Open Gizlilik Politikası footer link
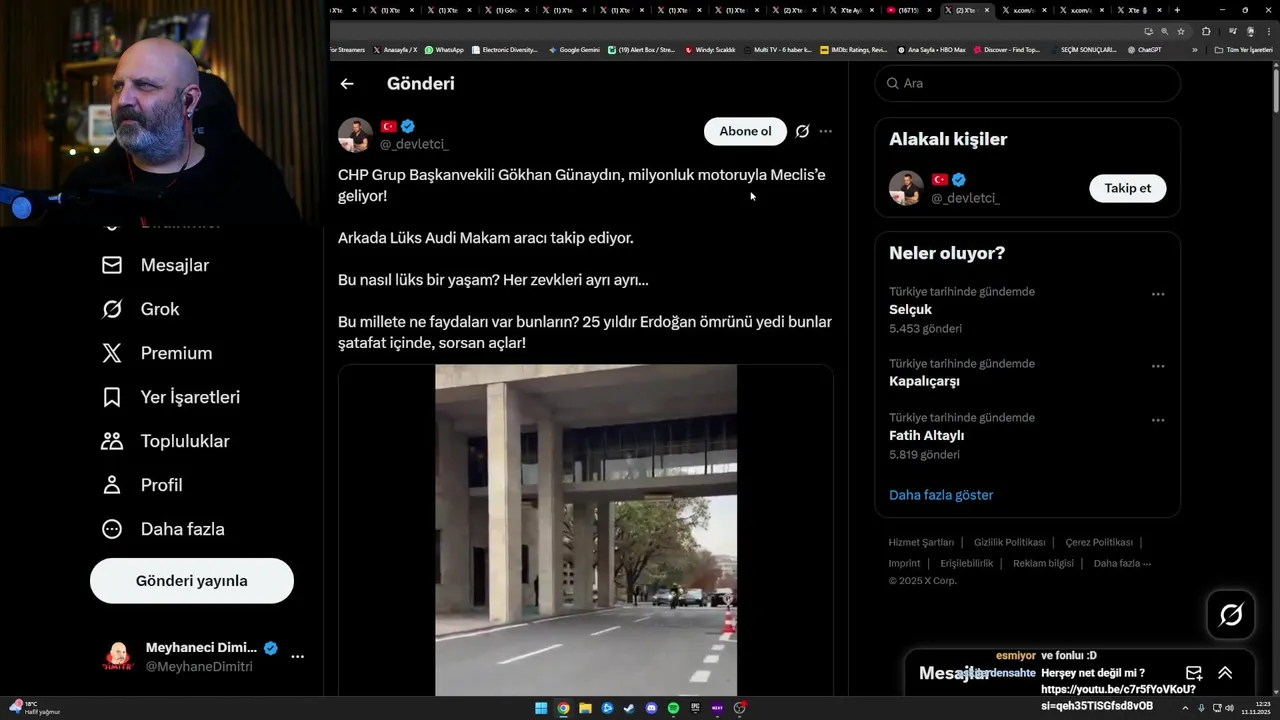 pos(1009,542)
